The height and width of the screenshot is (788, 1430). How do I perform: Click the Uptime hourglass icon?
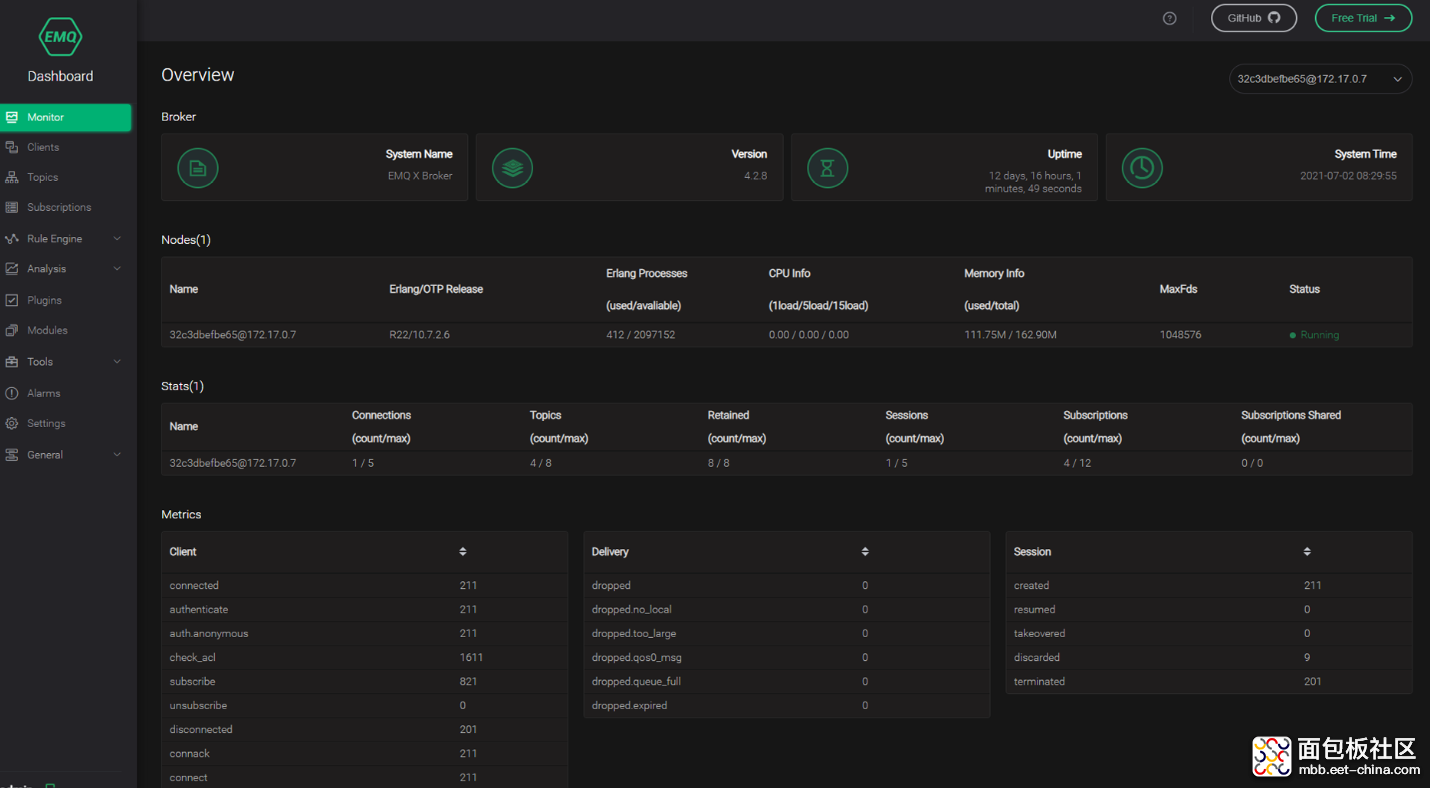[828, 168]
